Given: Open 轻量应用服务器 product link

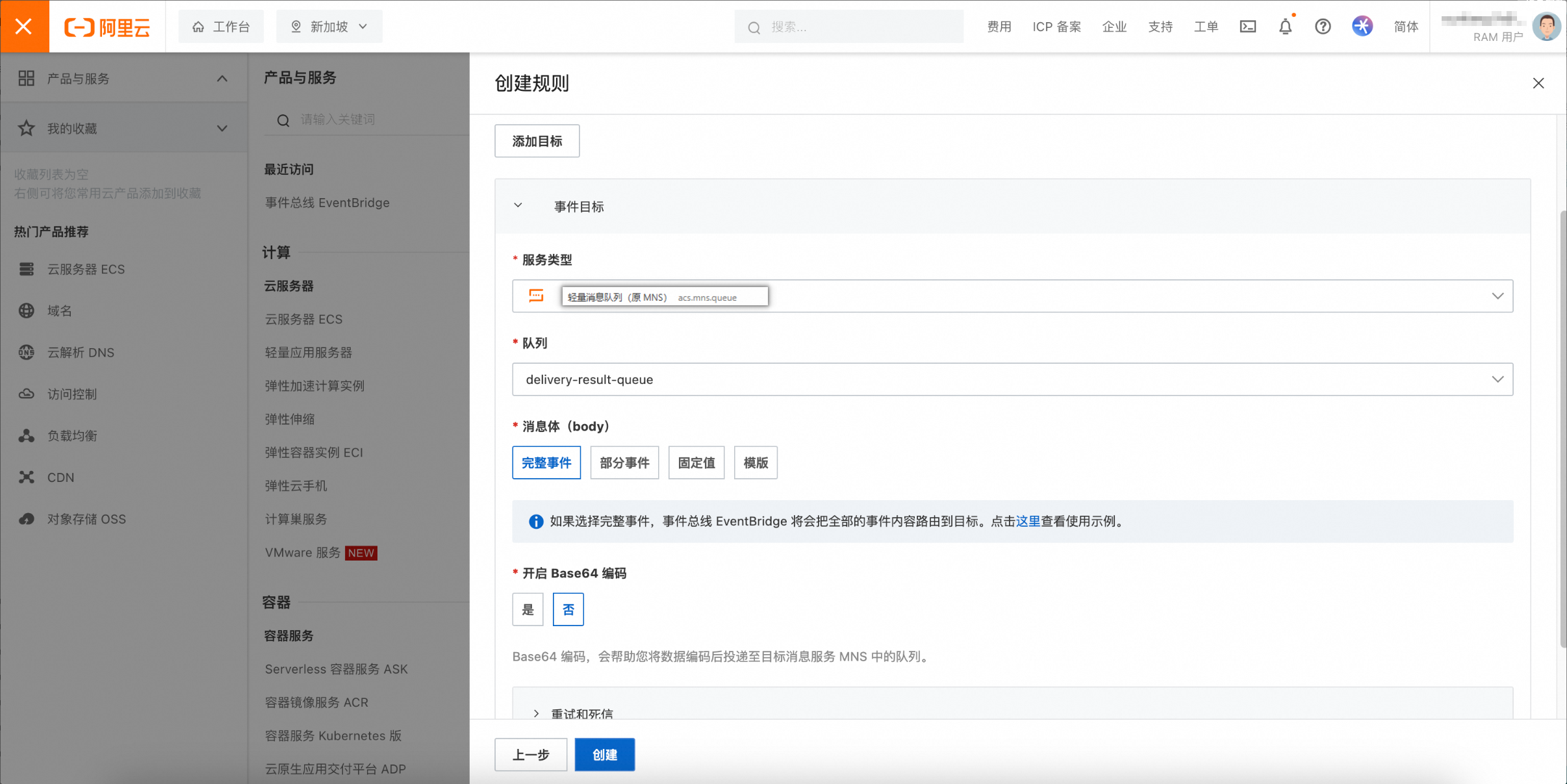Looking at the screenshot, I should [x=308, y=353].
